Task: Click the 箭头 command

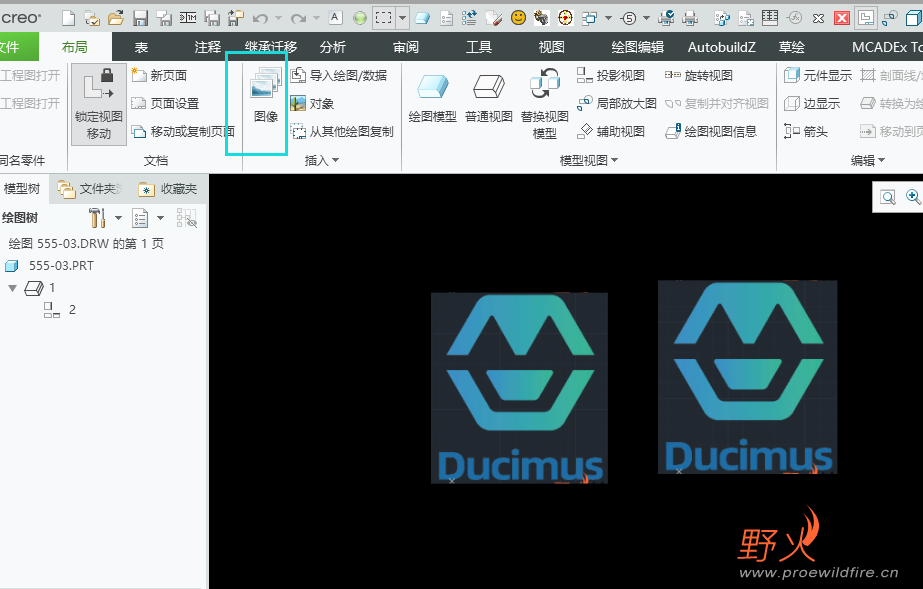Action: coord(806,131)
